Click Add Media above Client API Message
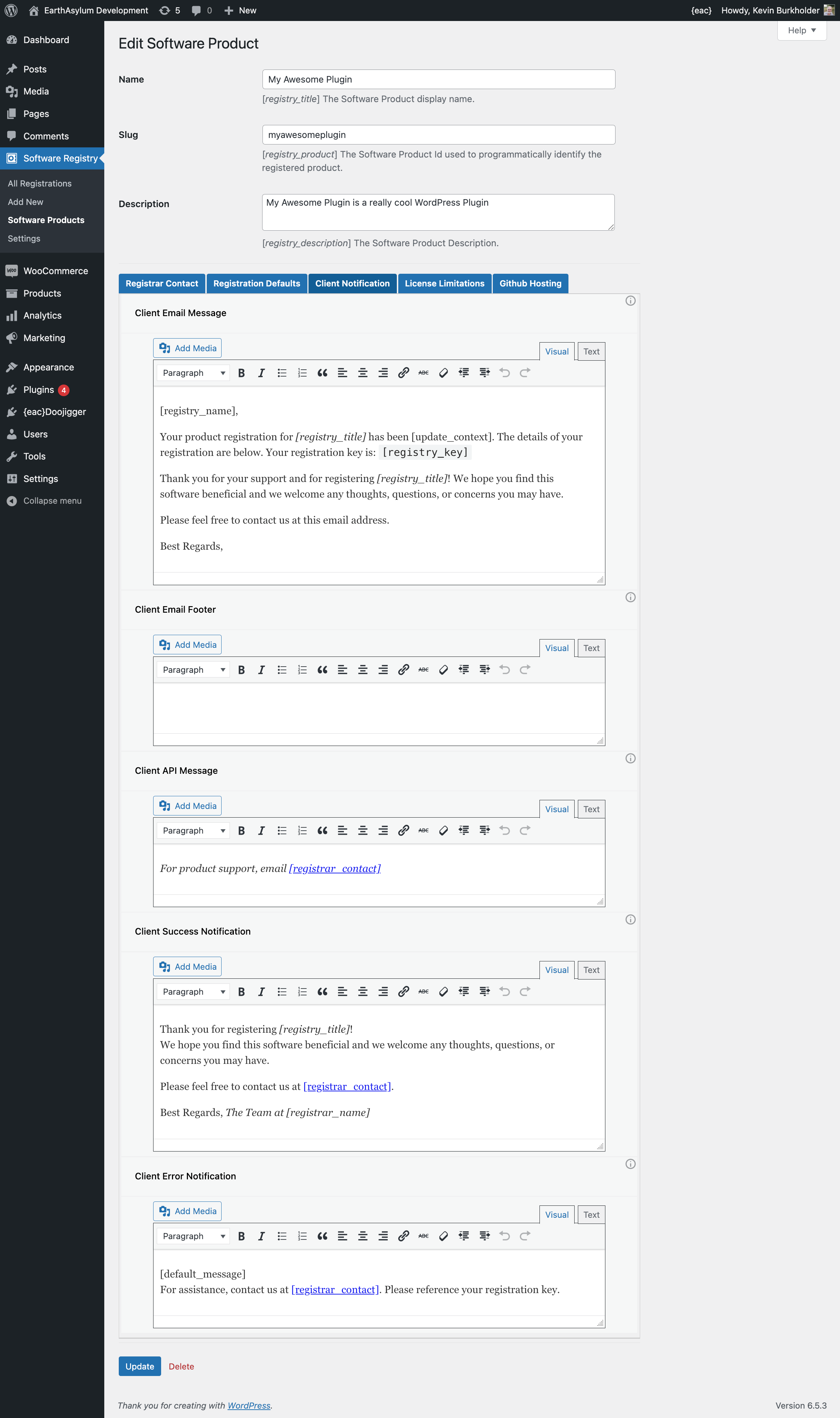The width and height of the screenshot is (840, 1418). [187, 806]
